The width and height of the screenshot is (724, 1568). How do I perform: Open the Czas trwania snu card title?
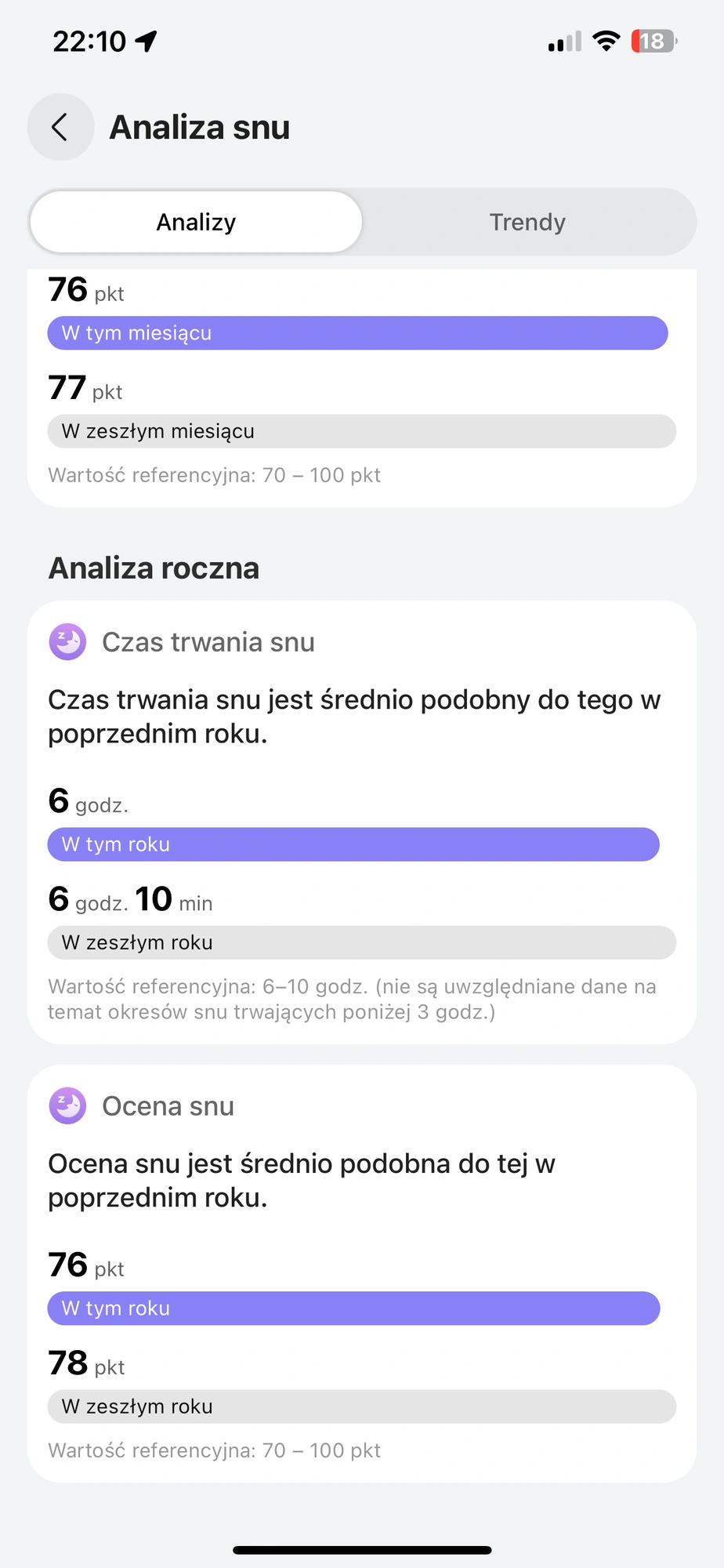coord(208,642)
